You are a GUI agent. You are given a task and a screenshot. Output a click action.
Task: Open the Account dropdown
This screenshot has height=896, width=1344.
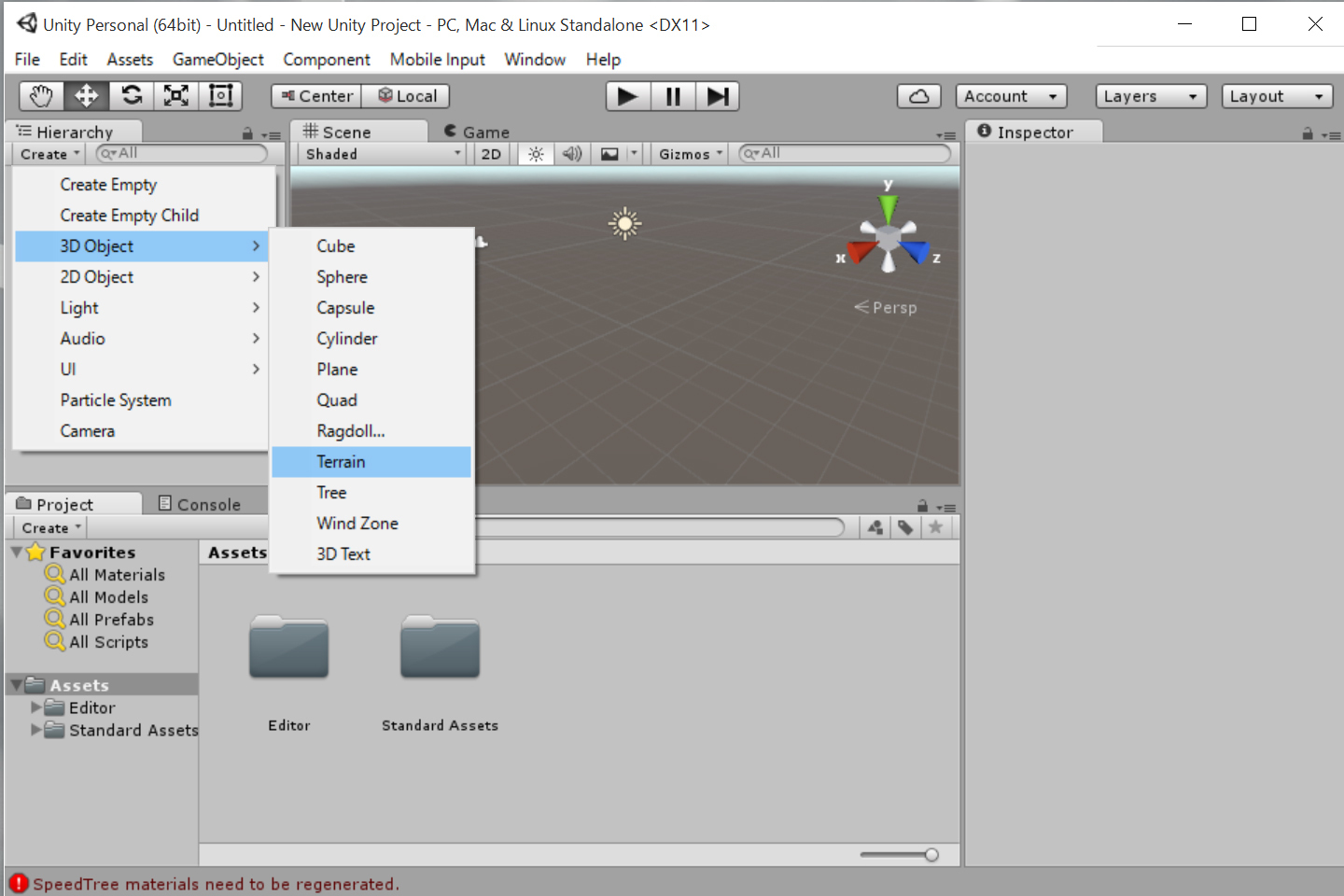coord(1012,96)
